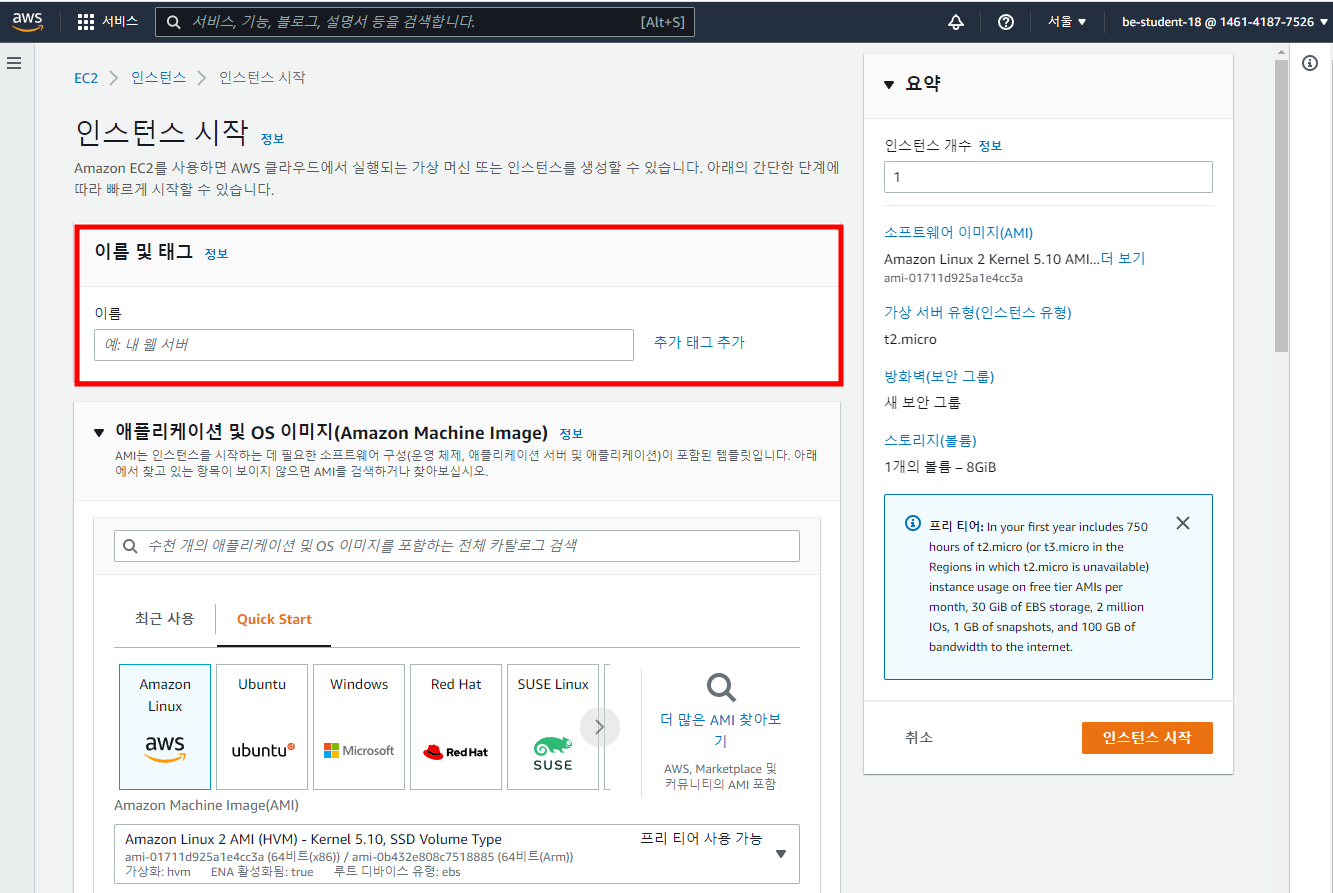1333x893 pixels.
Task: Dismiss the 프리 티어 notice with X
Action: click(1183, 523)
